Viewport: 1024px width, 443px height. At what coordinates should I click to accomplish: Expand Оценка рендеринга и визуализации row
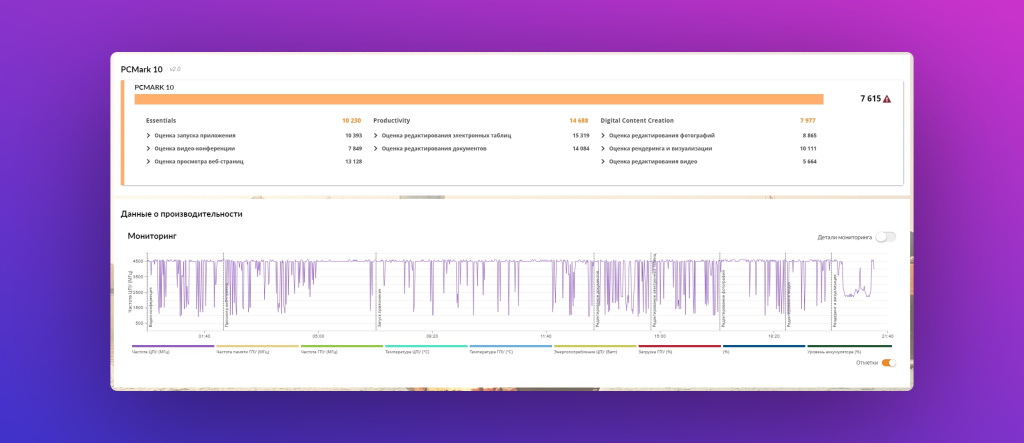[x=603, y=148]
